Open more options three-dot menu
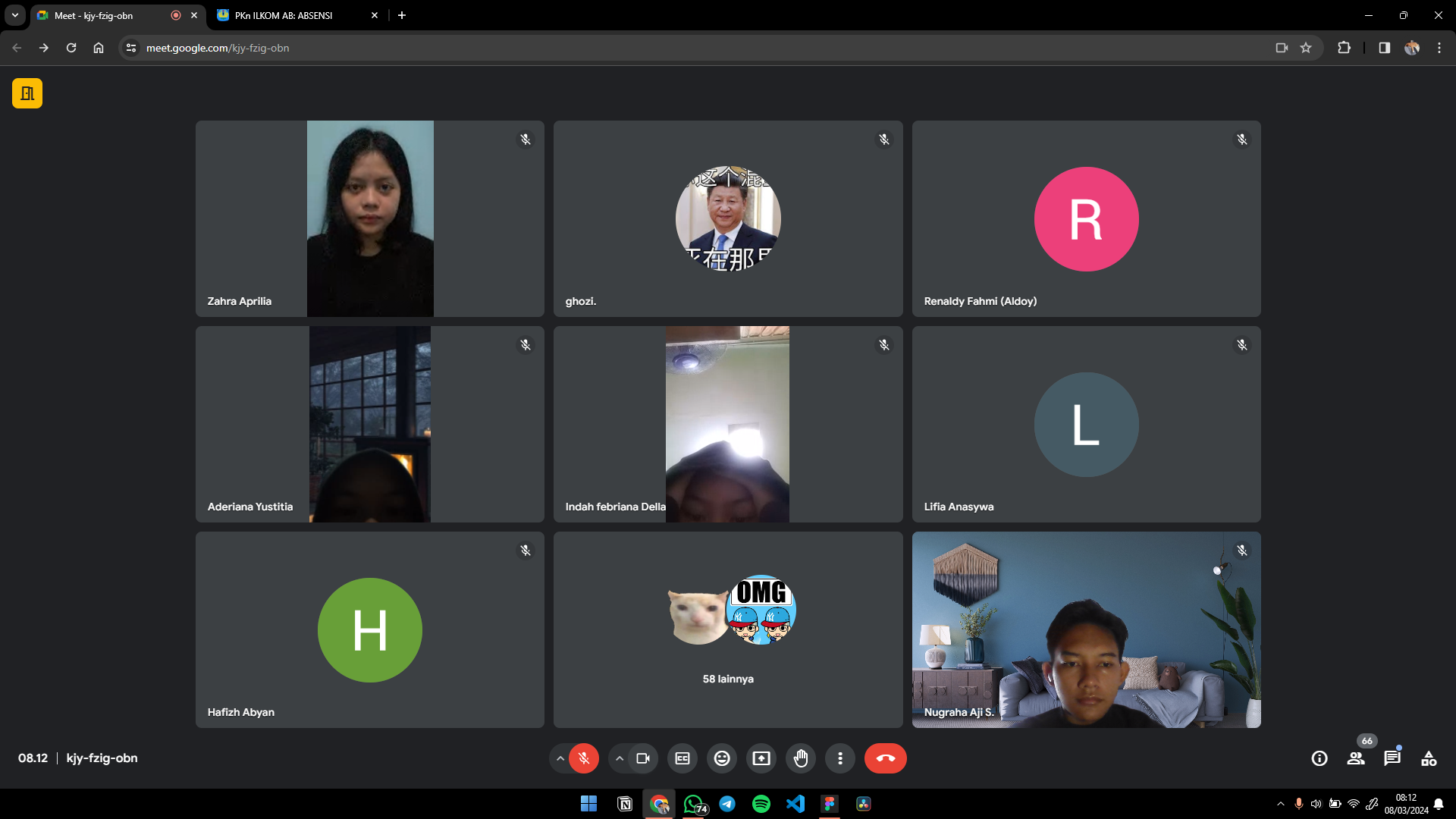 pyautogui.click(x=840, y=758)
